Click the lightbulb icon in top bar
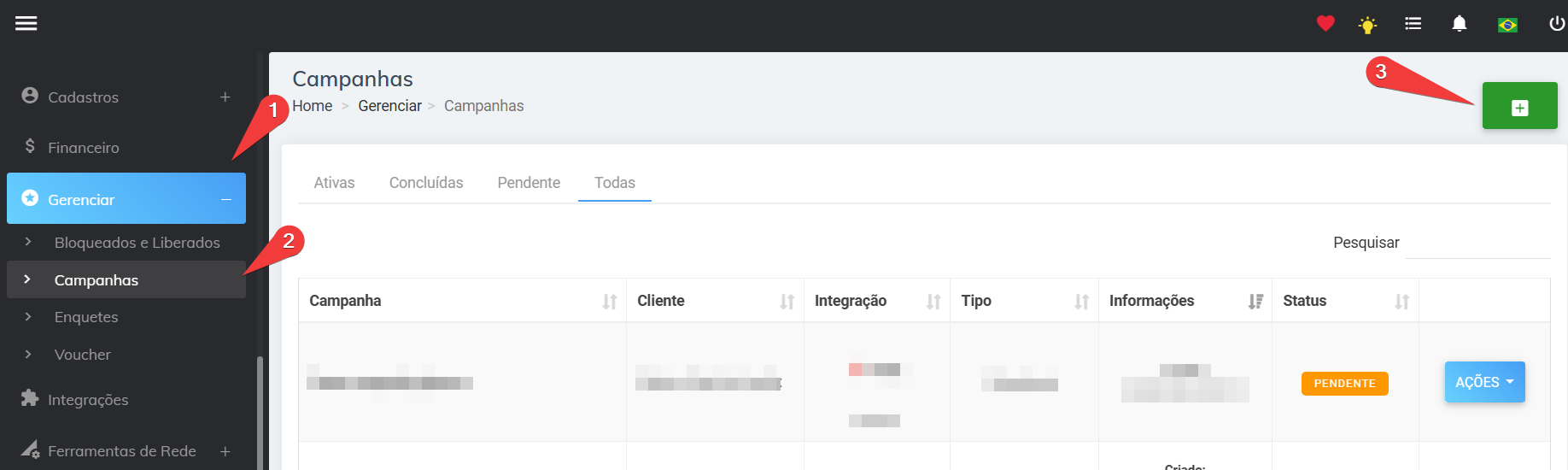 pyautogui.click(x=1367, y=25)
